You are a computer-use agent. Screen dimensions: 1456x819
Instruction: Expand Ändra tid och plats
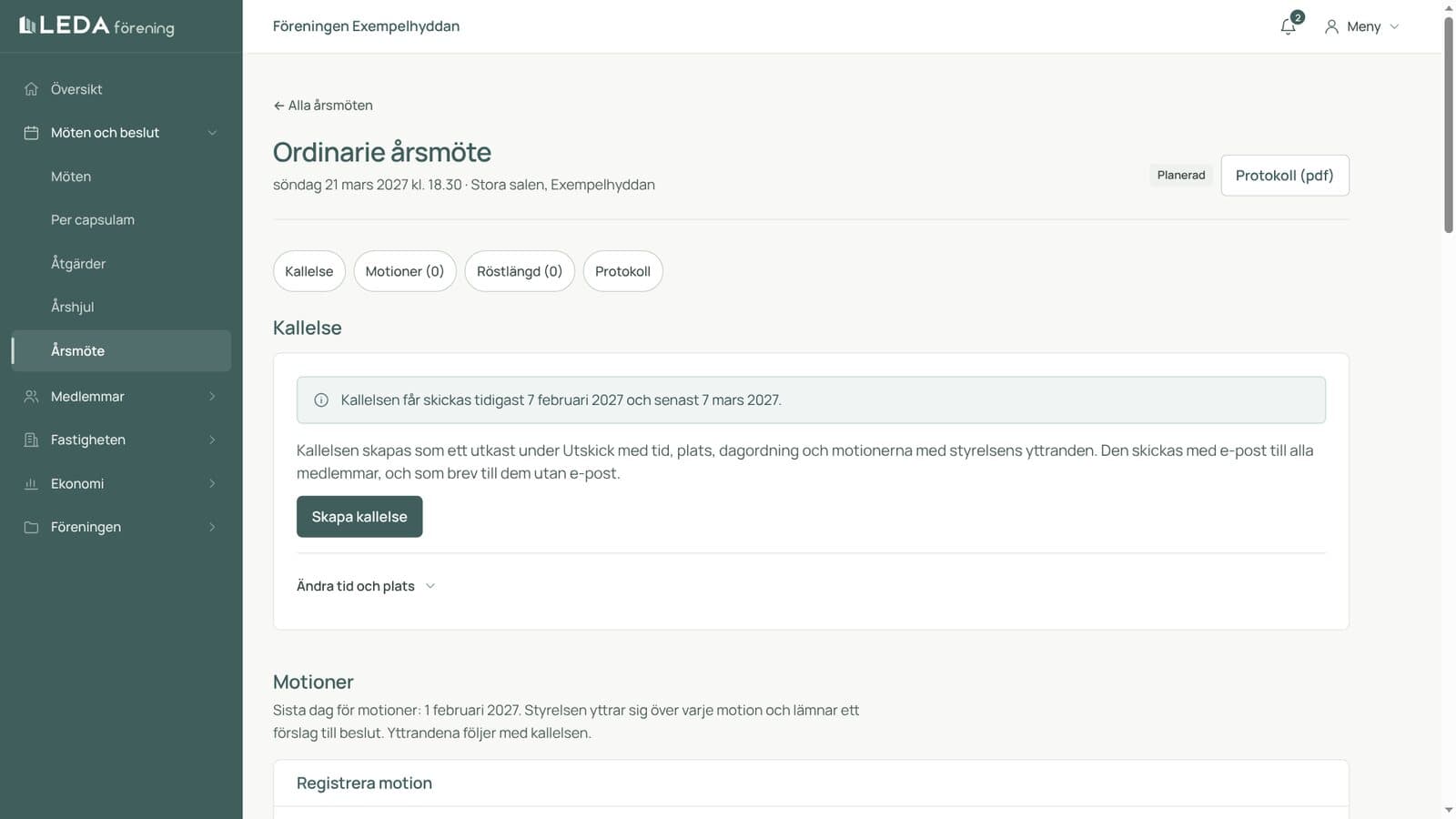click(x=366, y=586)
